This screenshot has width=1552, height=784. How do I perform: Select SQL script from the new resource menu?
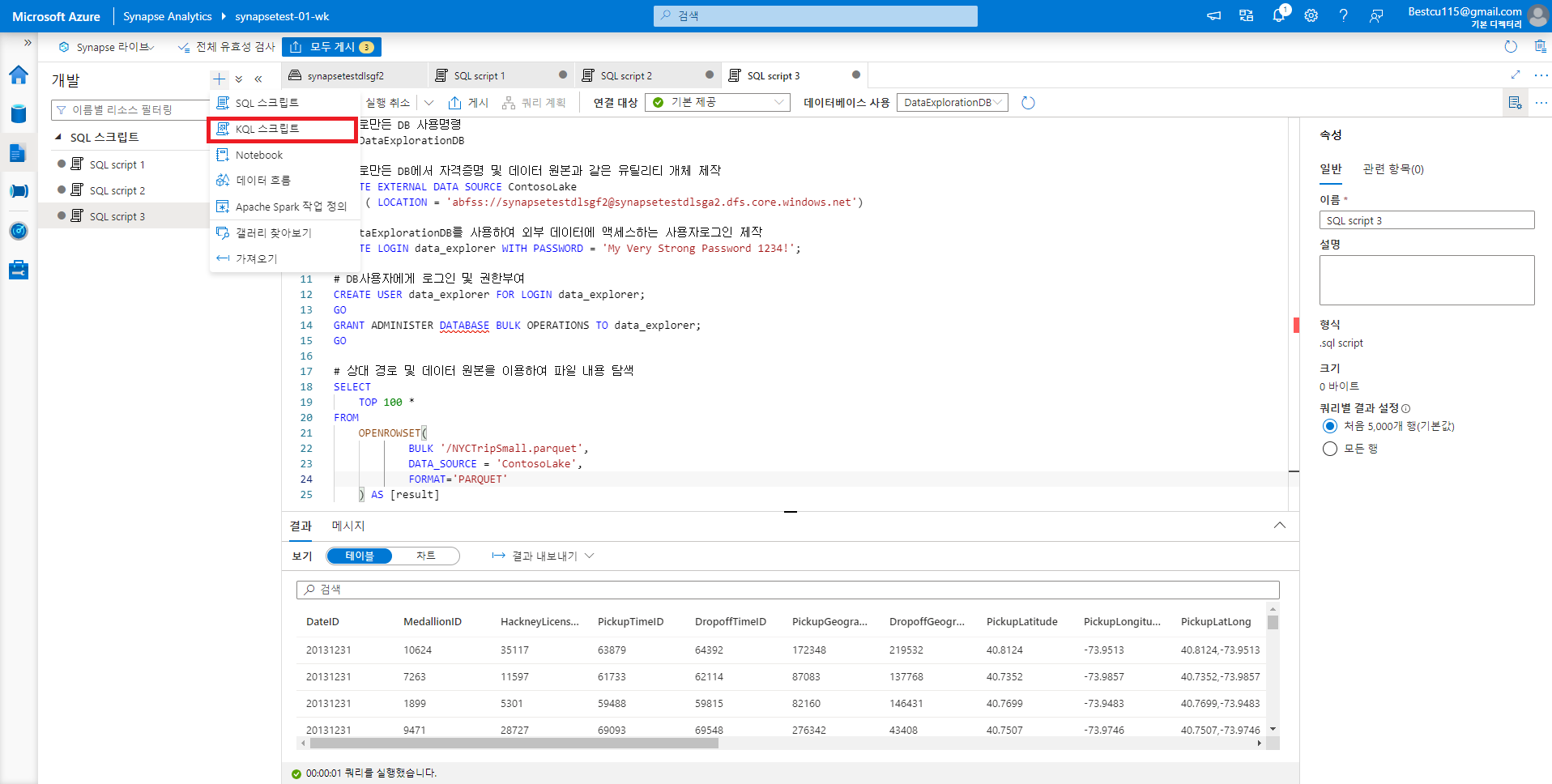[284, 103]
